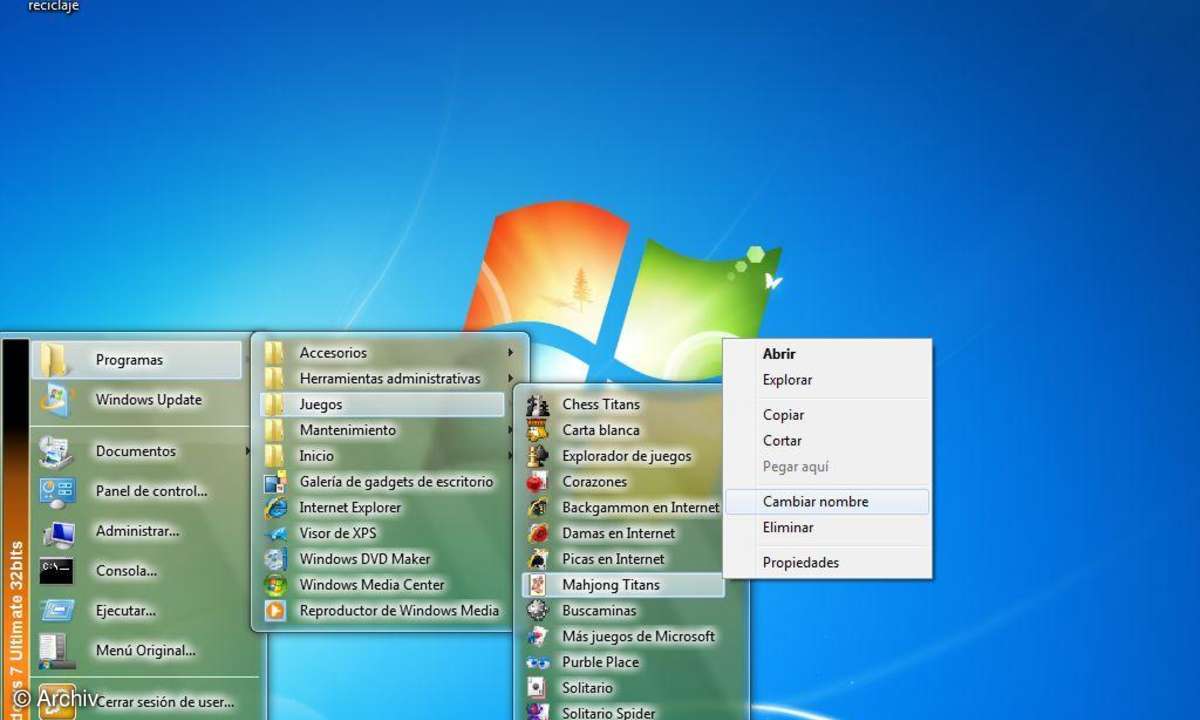This screenshot has width=1200, height=720.
Task: Click Cerrar sesión de user
Action: 165,702
